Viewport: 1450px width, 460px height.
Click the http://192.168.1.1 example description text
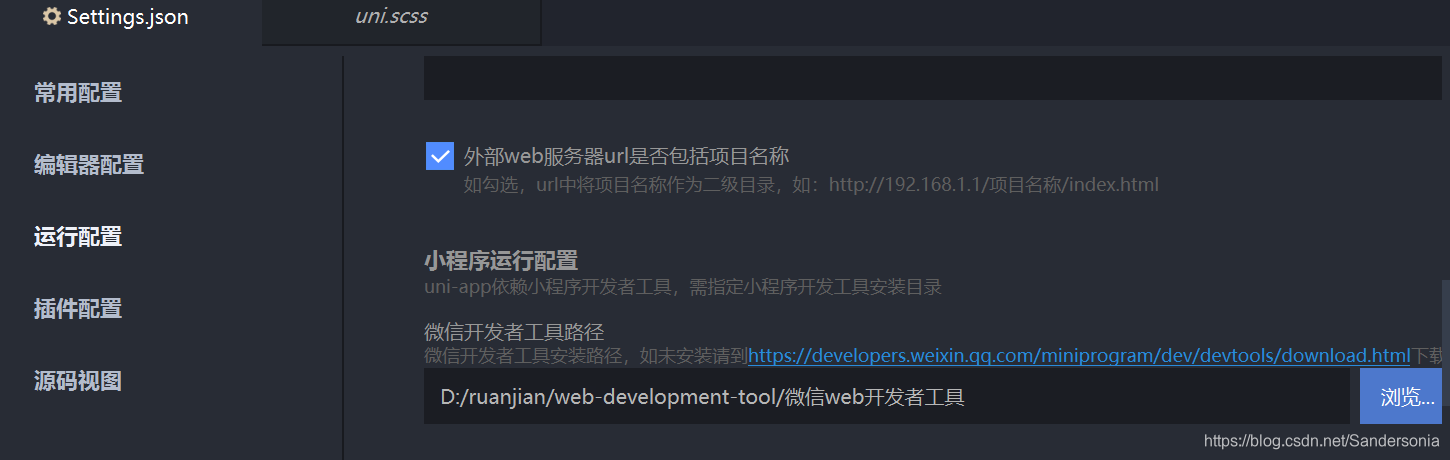click(811, 185)
